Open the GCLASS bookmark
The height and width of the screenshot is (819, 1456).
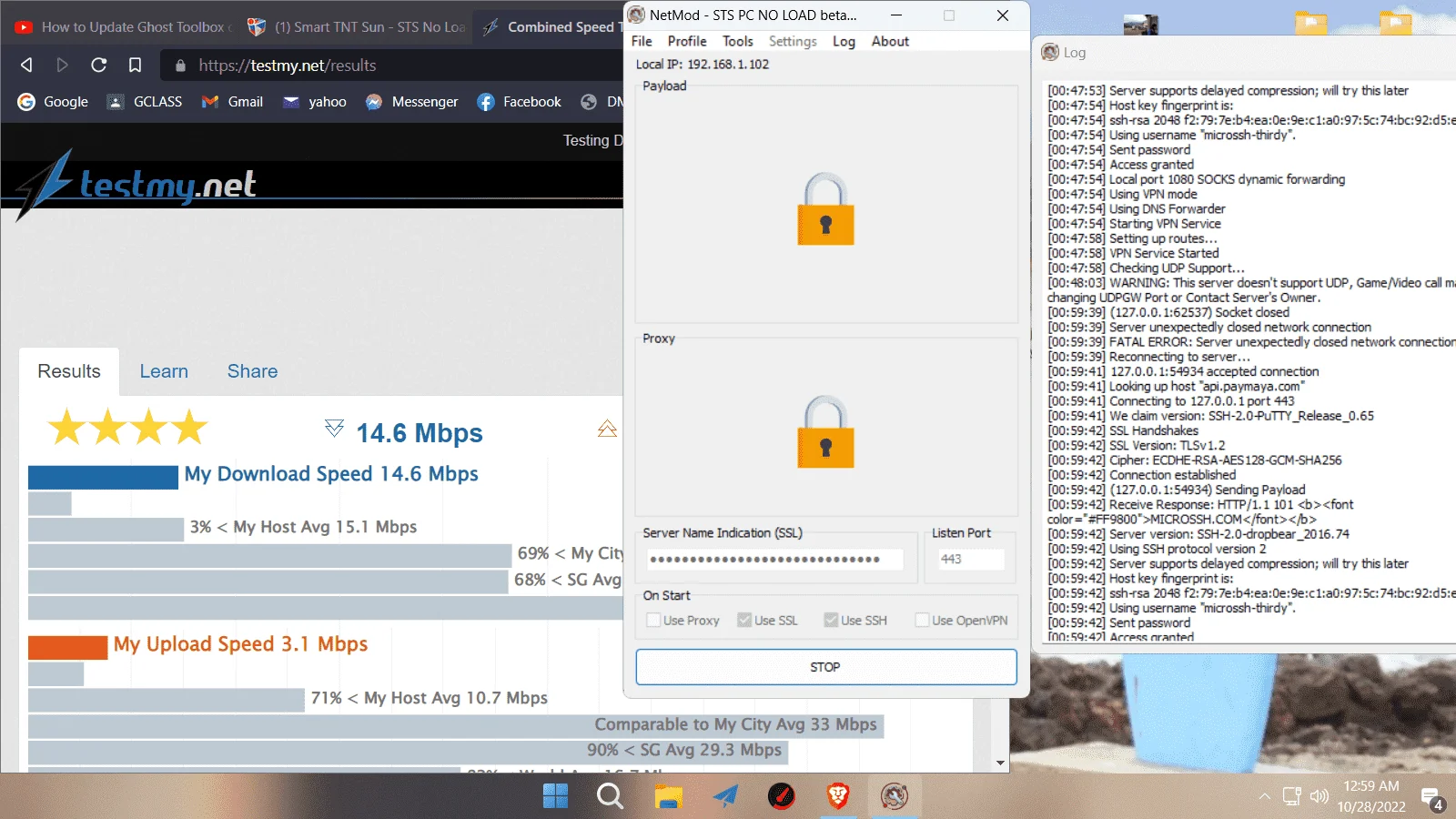(145, 102)
